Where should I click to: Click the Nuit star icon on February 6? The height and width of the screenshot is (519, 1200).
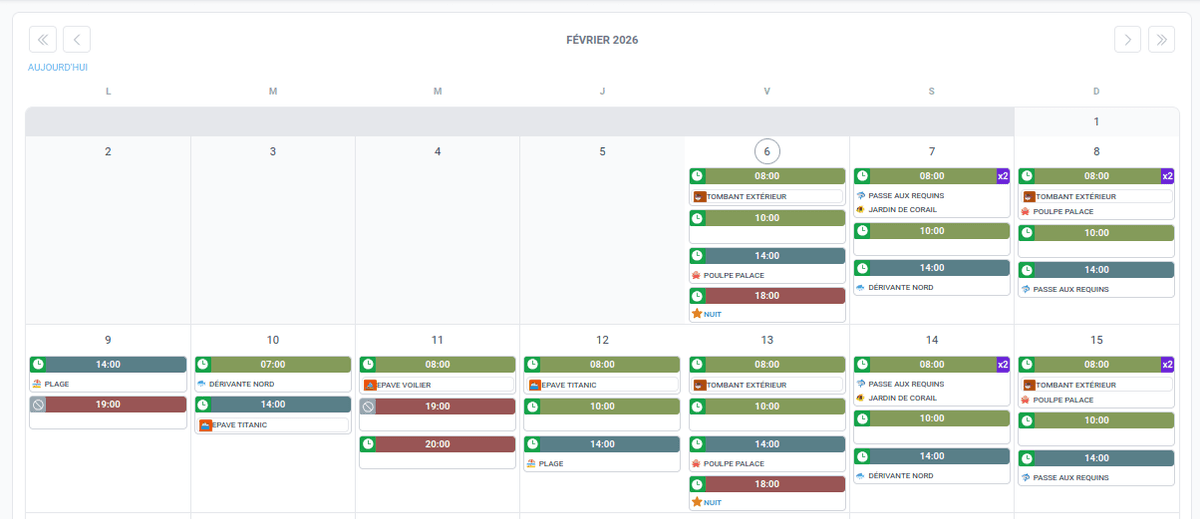697,314
